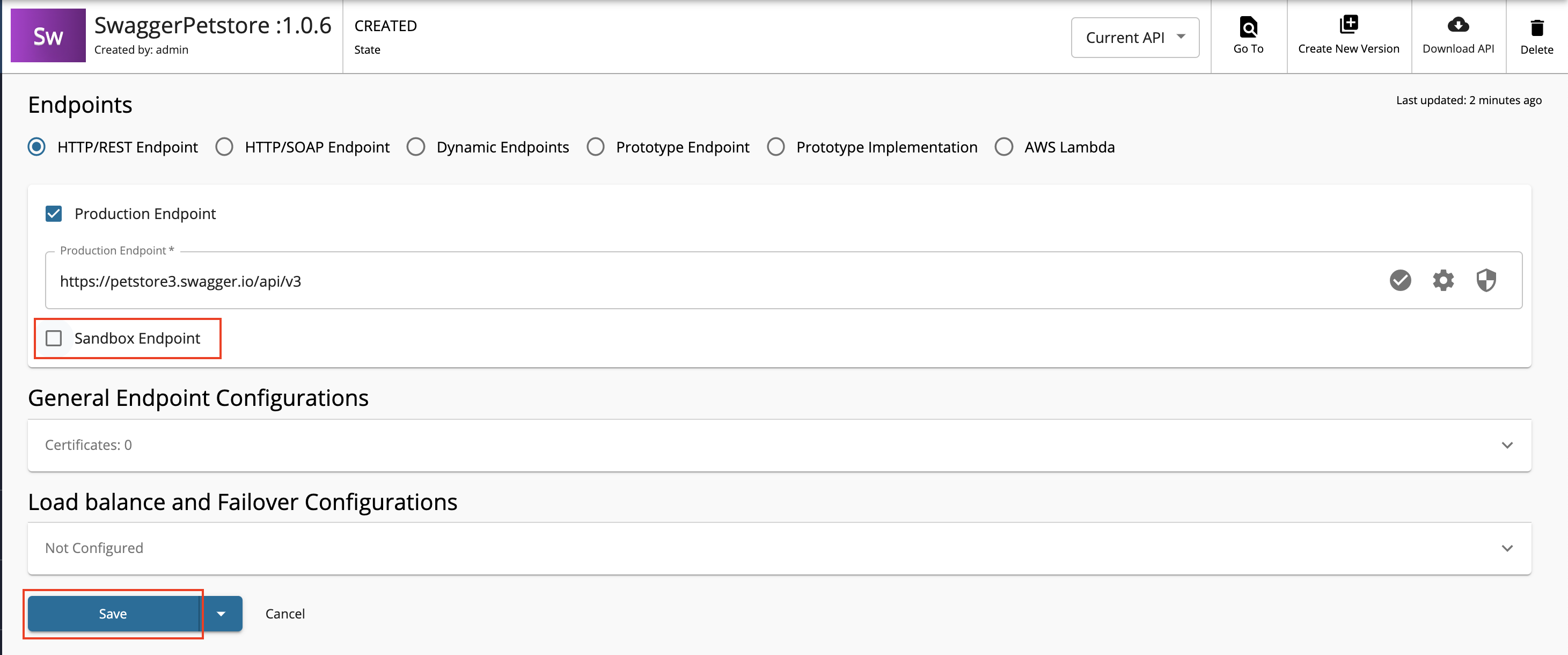The height and width of the screenshot is (655, 1568).
Task: Select the Dynamic Endpoints radio option
Action: (416, 147)
